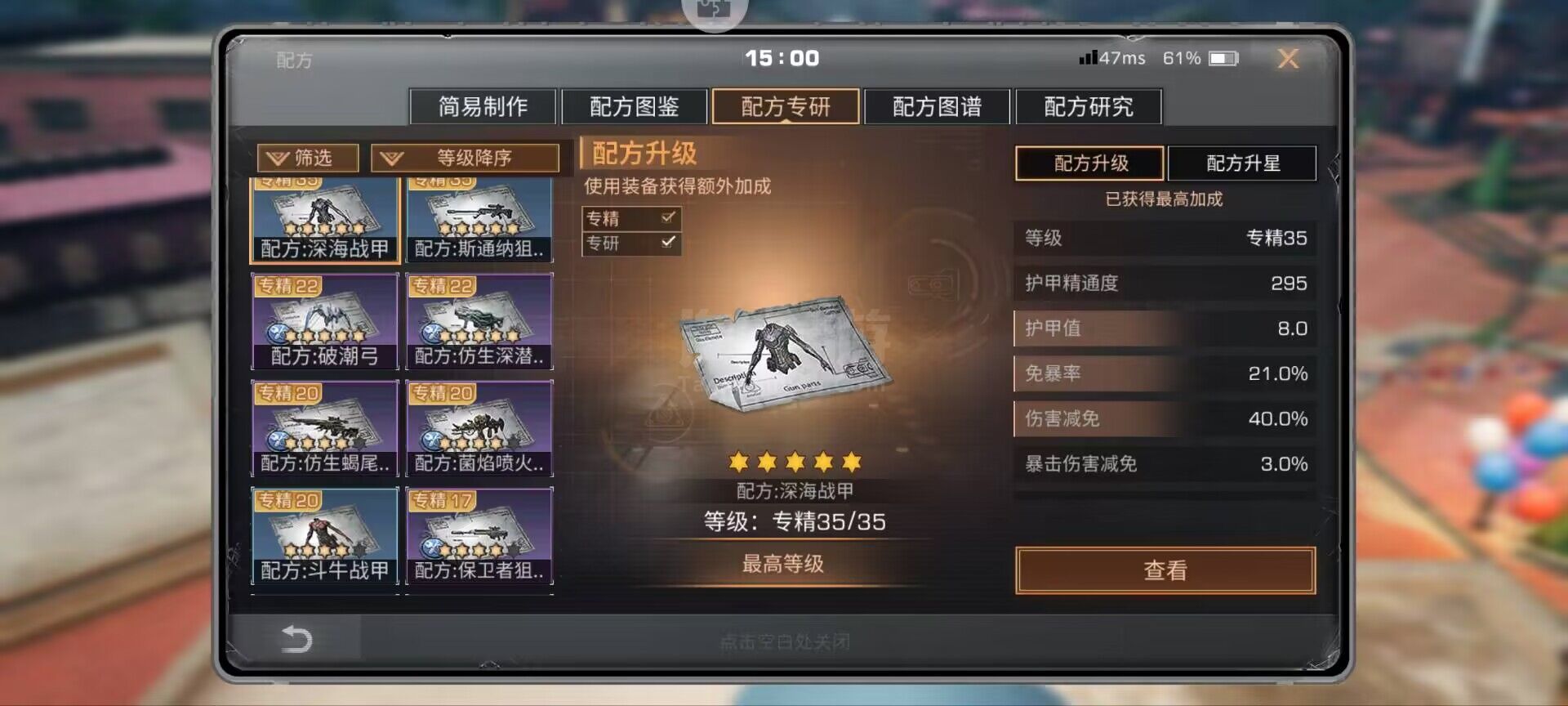1568x706 pixels.
Task: Click the network signal strength icon
Action: pos(1088,57)
